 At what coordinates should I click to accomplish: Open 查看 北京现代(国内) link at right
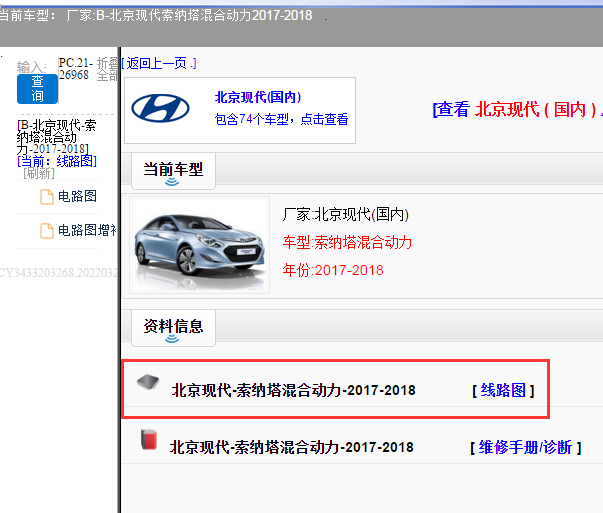(518, 110)
